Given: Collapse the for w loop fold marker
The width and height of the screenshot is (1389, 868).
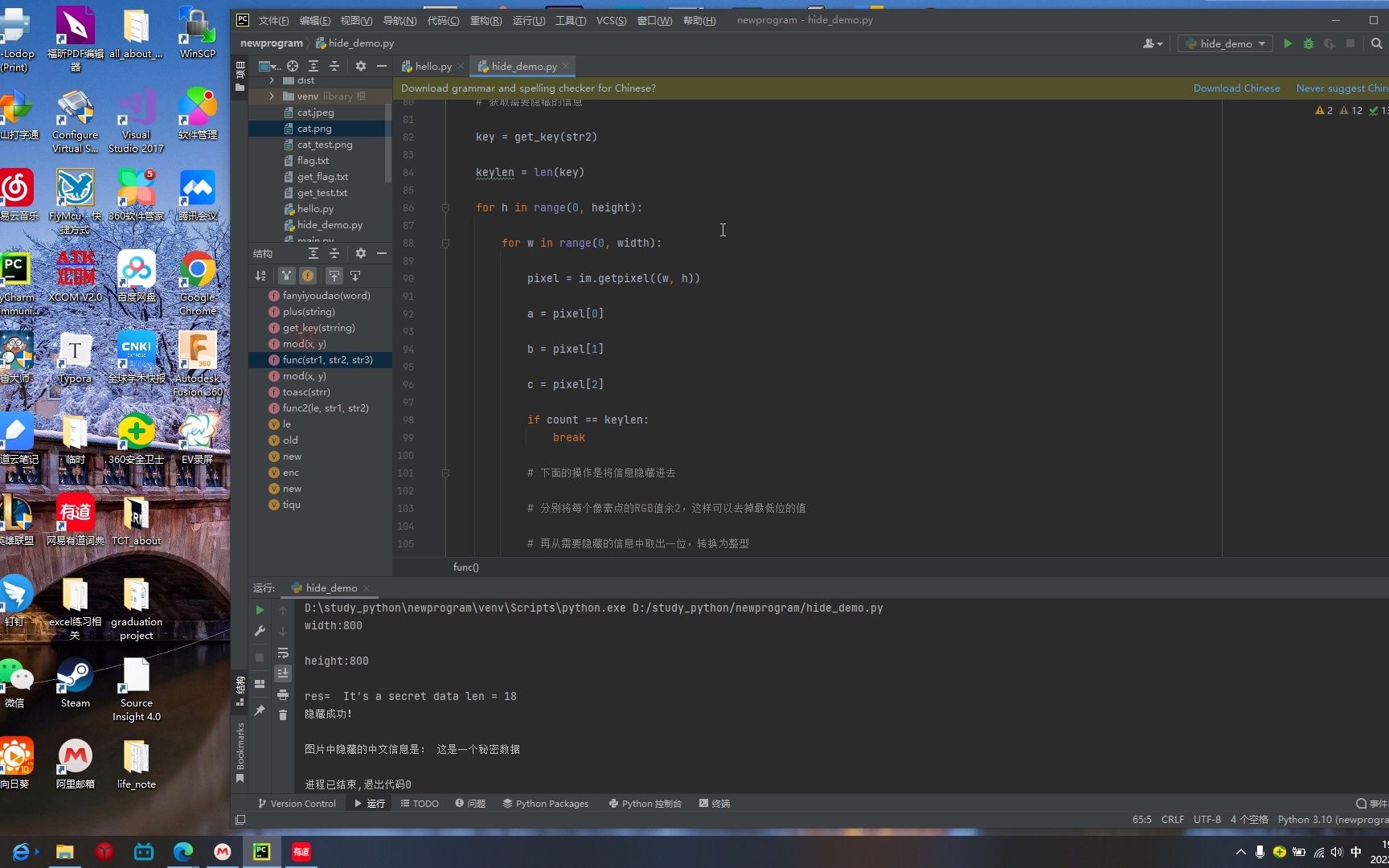Looking at the screenshot, I should (445, 243).
